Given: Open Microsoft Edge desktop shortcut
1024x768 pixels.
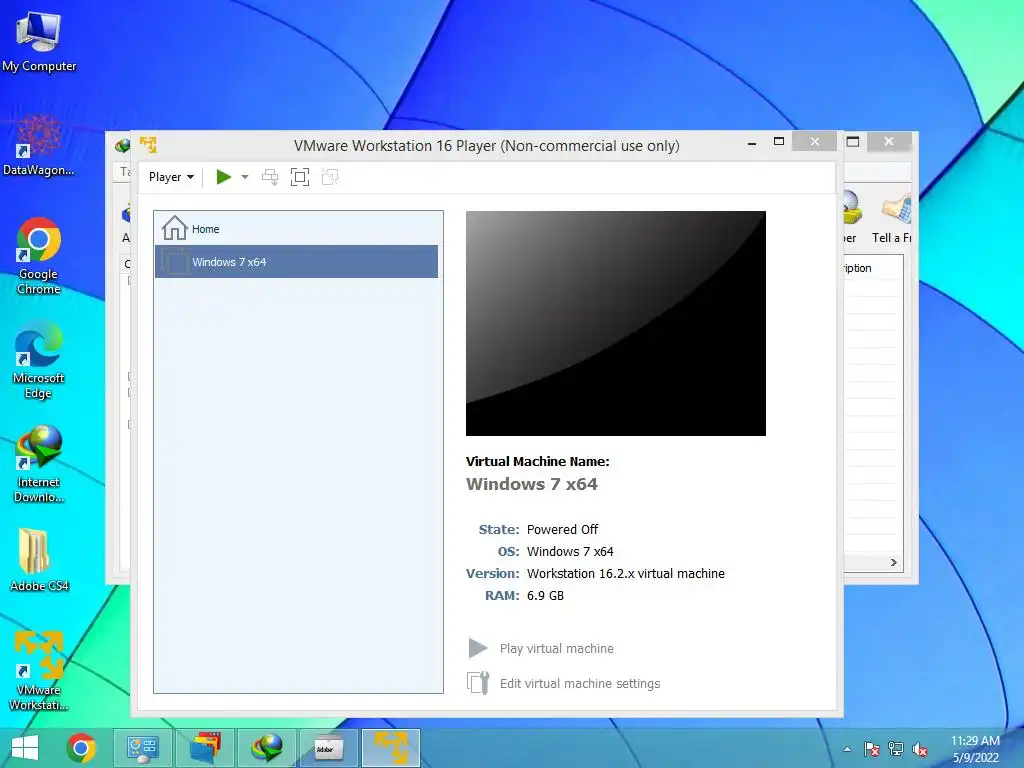Looking at the screenshot, I should [39, 360].
